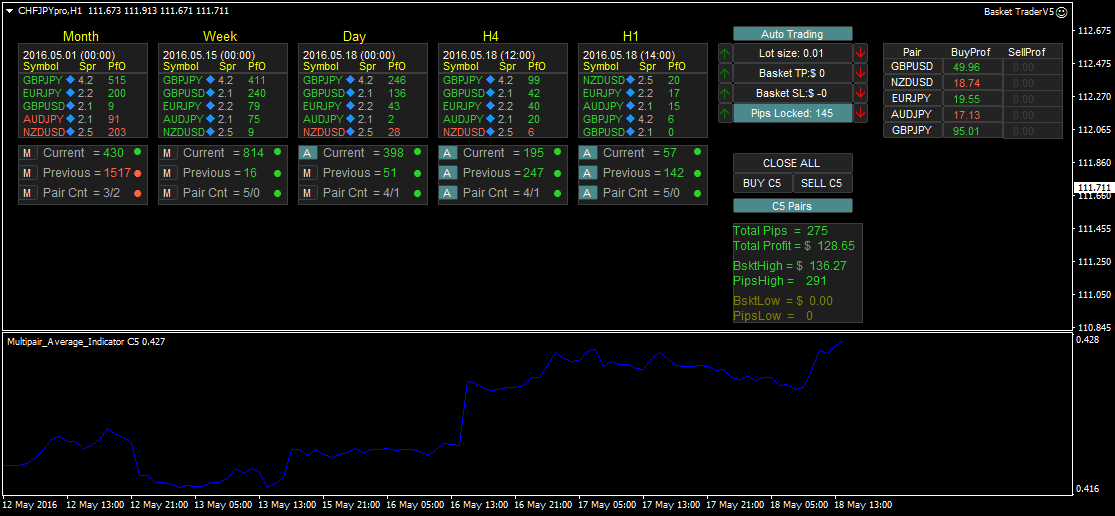Increase Basket TP with green up arrow
The width and height of the screenshot is (1115, 516).
tap(725, 73)
